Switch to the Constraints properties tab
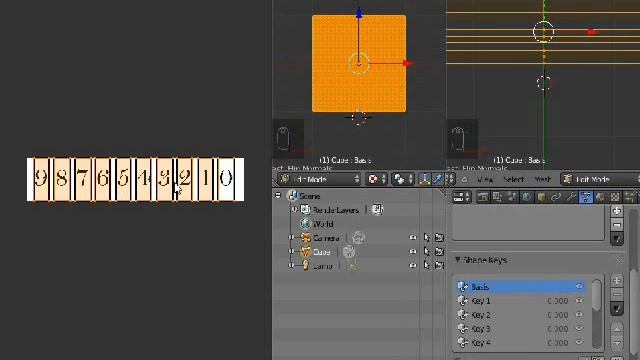640x360 pixels. pyautogui.click(x=556, y=197)
